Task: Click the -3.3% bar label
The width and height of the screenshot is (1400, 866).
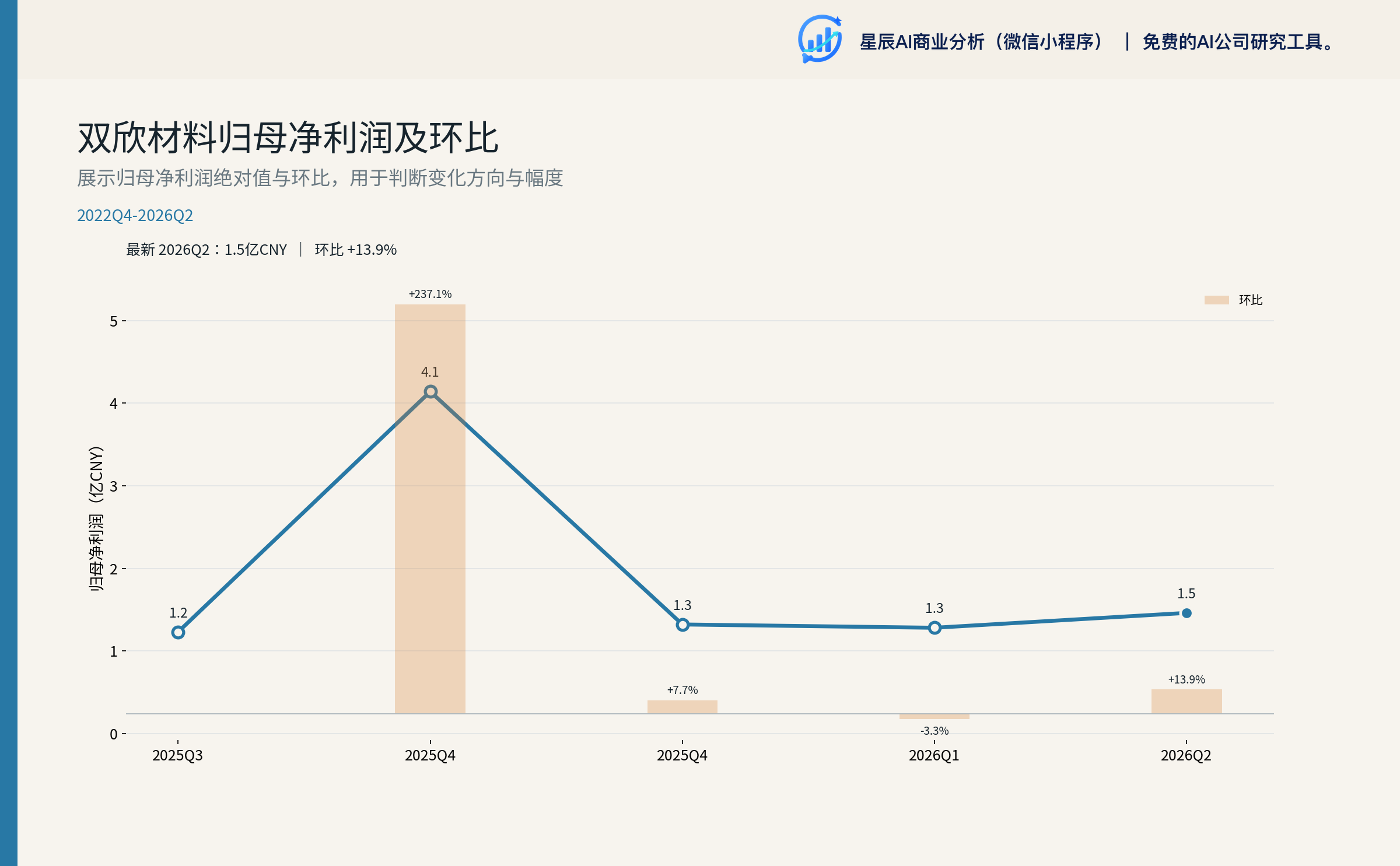Action: (935, 731)
